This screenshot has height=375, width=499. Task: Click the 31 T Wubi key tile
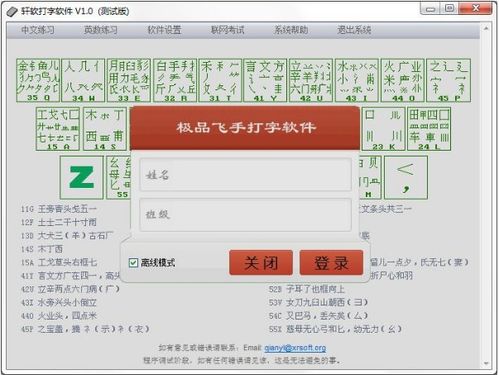[x=220, y=80]
